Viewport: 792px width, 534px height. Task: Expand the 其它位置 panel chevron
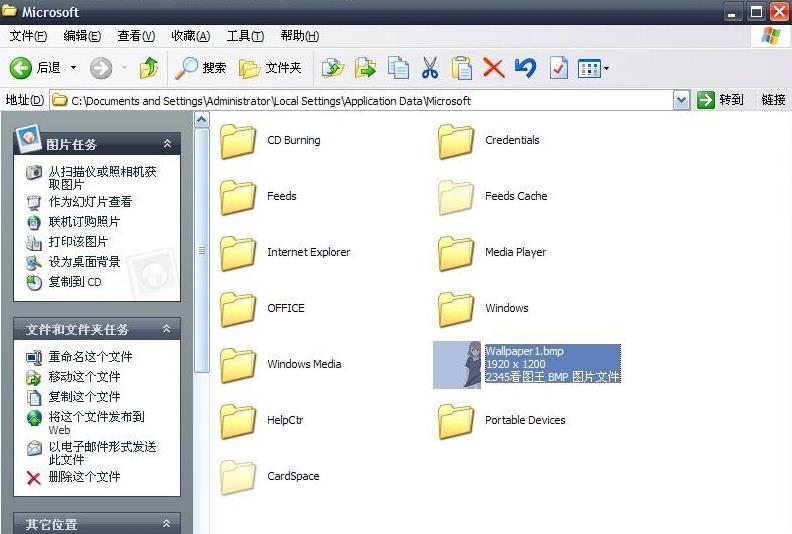tap(167, 523)
